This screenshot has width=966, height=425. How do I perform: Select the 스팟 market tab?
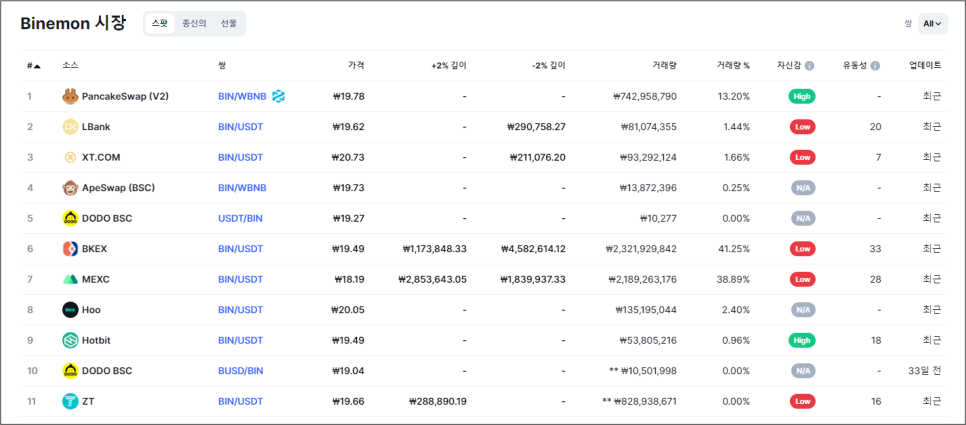tap(160, 24)
